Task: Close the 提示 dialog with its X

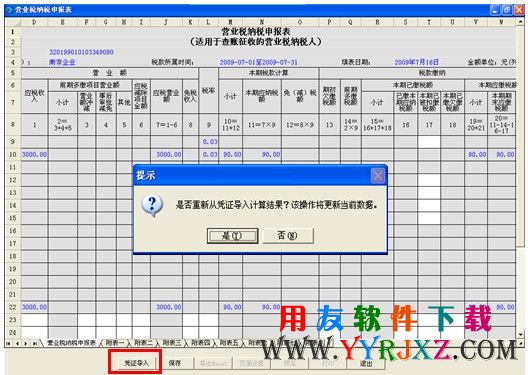Action: [x=377, y=175]
